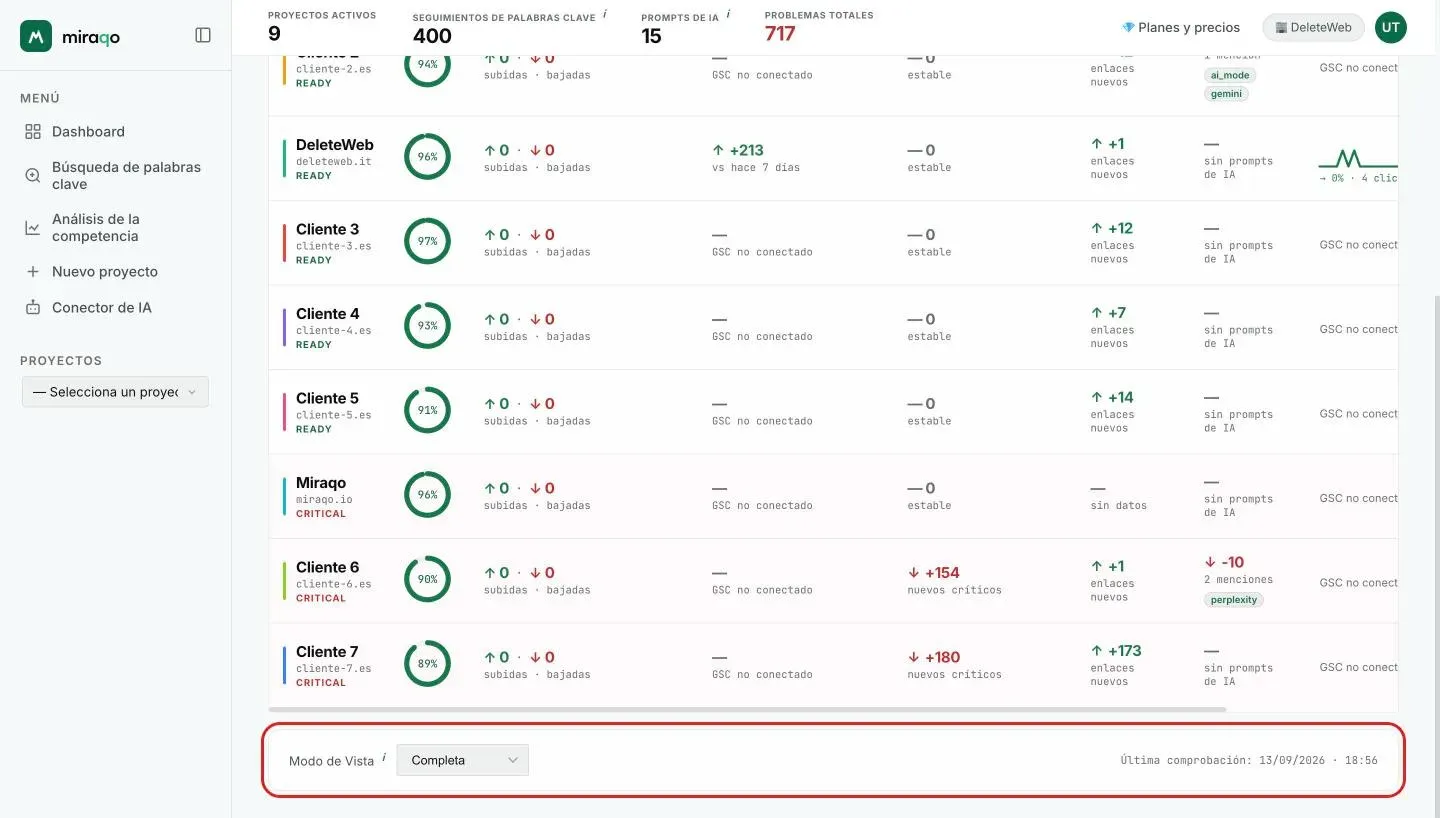Click the horizontal table scrollbar
Screen dimensions: 1440x818
pos(748,709)
